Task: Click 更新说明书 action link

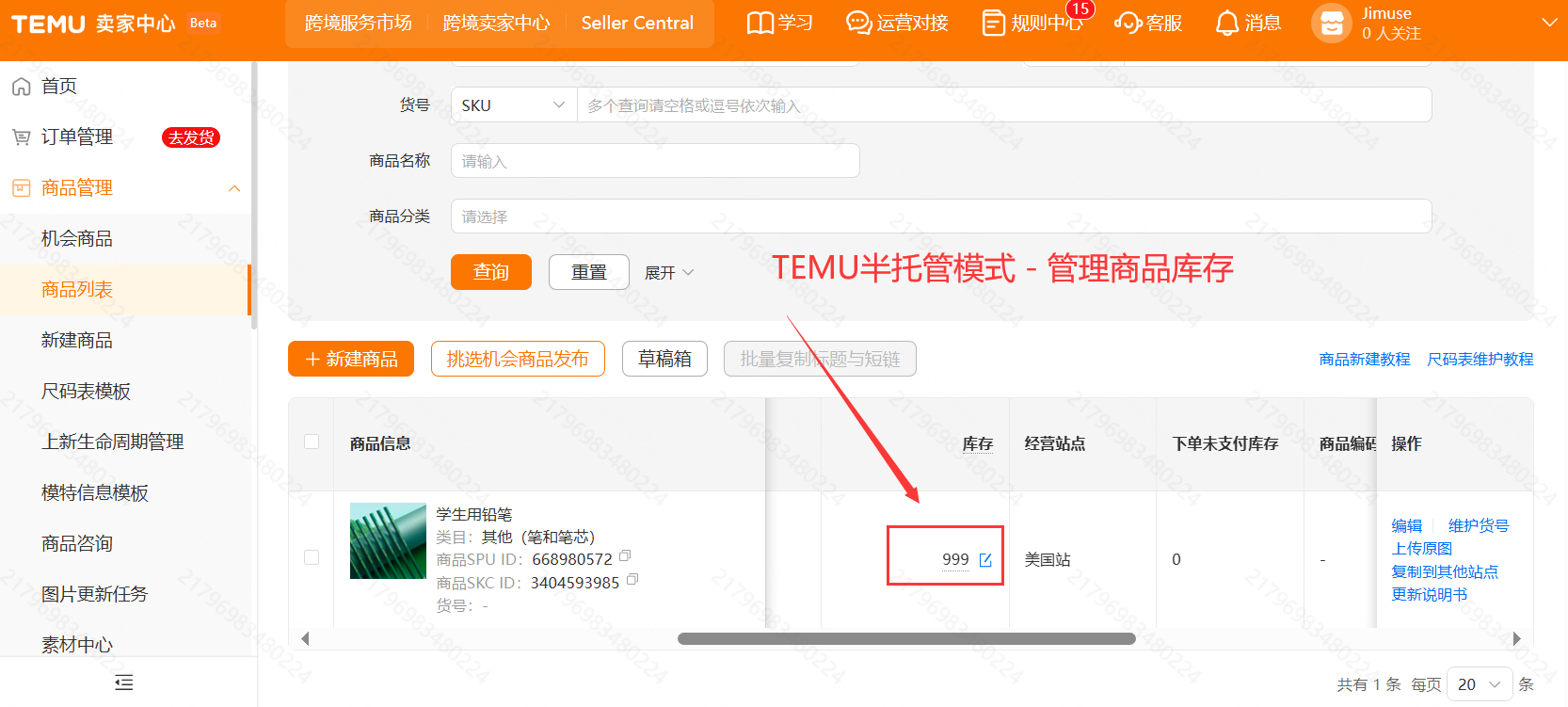Action: click(x=1430, y=594)
